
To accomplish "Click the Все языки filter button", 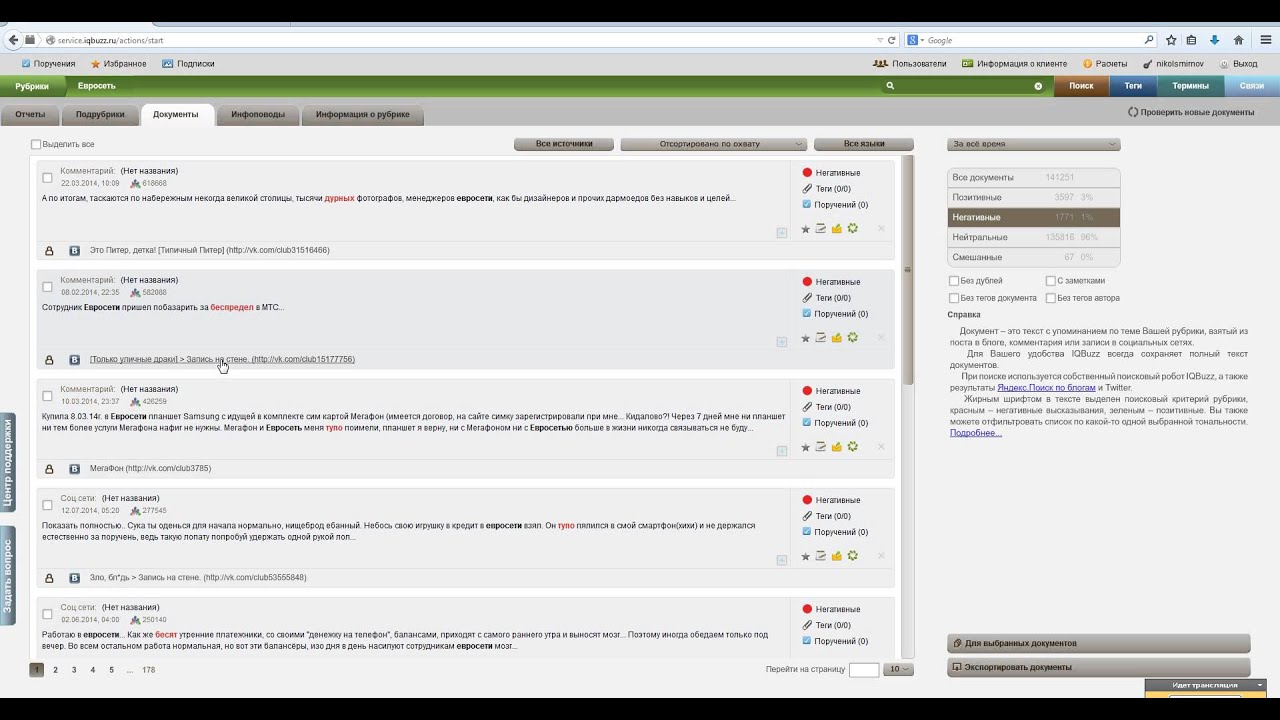I will [864, 144].
